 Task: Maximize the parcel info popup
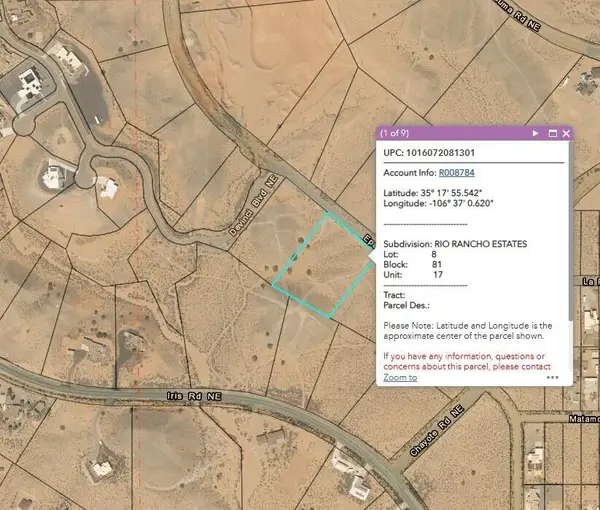point(553,133)
